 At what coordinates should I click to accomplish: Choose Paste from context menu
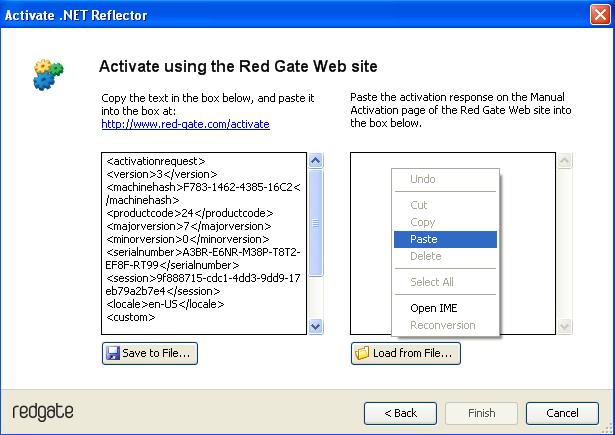point(445,239)
